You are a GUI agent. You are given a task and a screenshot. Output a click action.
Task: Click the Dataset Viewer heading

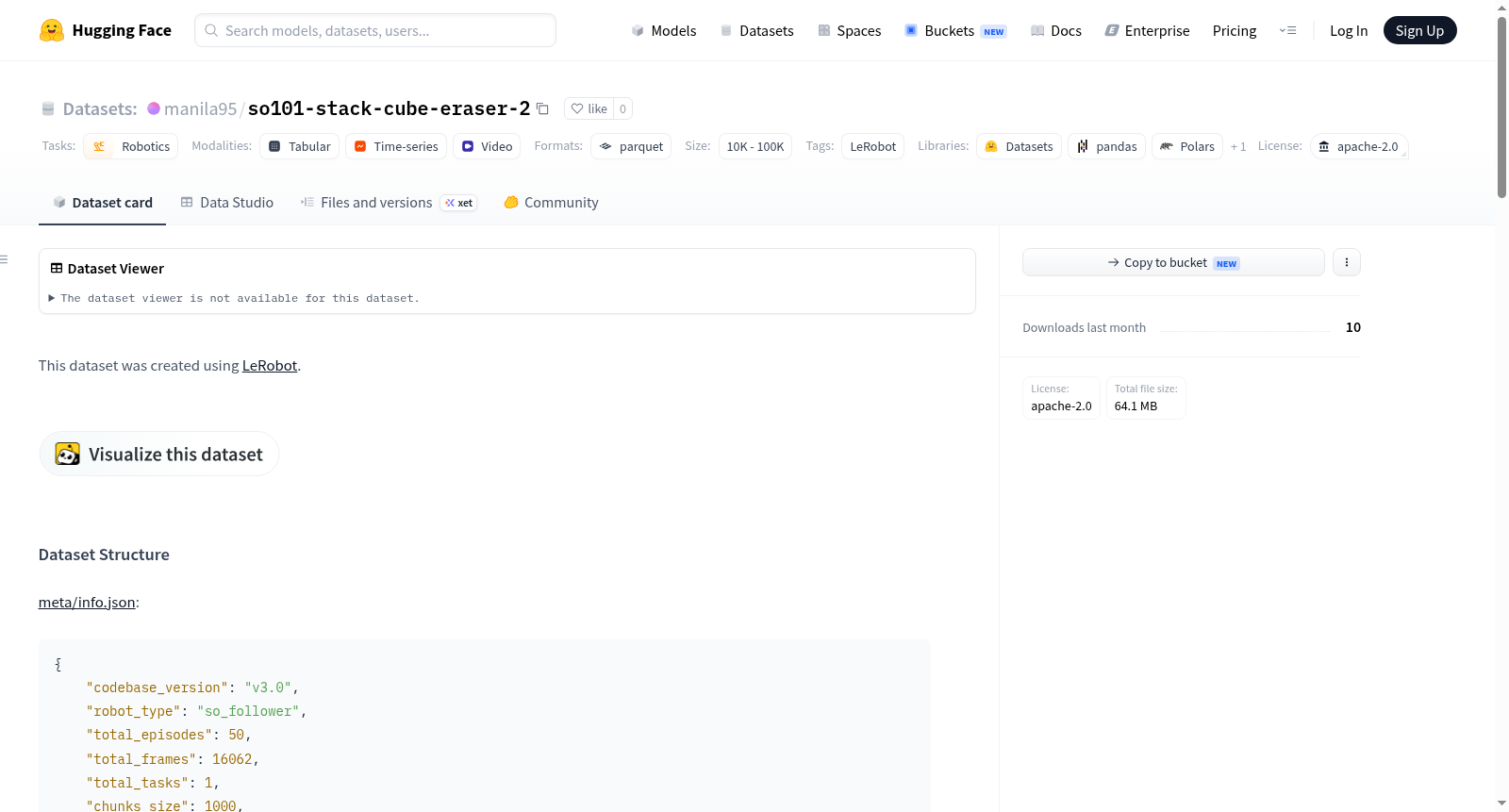pyautogui.click(x=107, y=269)
